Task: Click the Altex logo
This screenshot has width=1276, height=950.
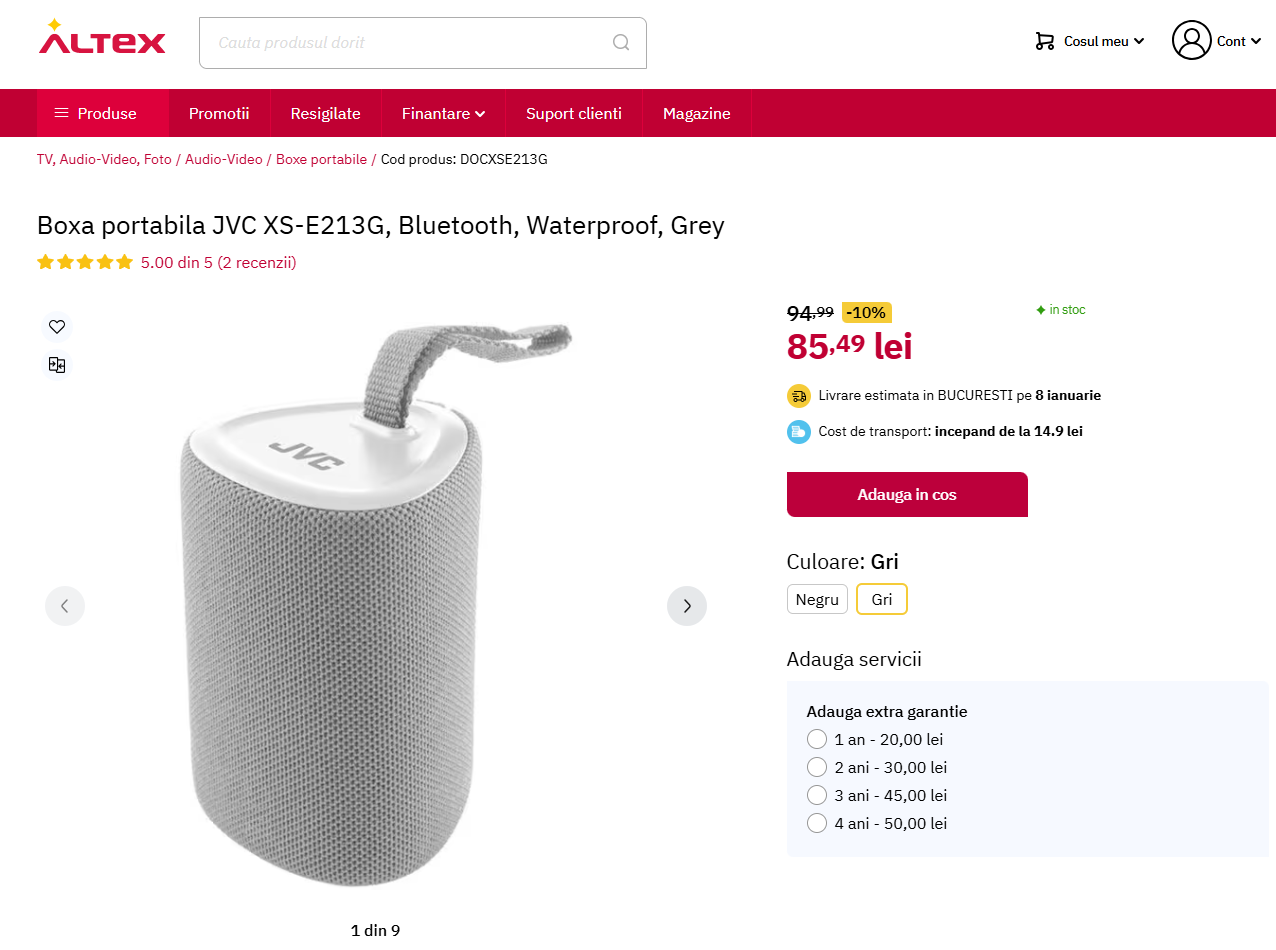Action: pyautogui.click(x=102, y=38)
